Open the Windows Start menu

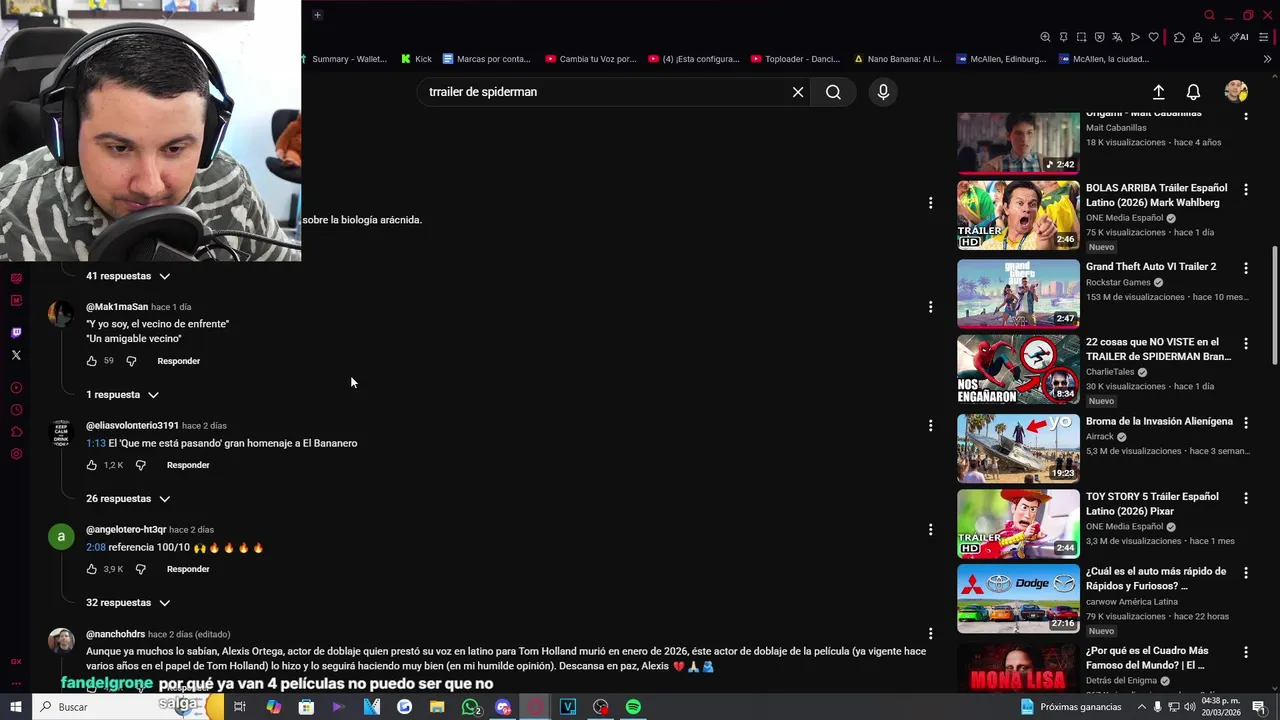pos(16,707)
